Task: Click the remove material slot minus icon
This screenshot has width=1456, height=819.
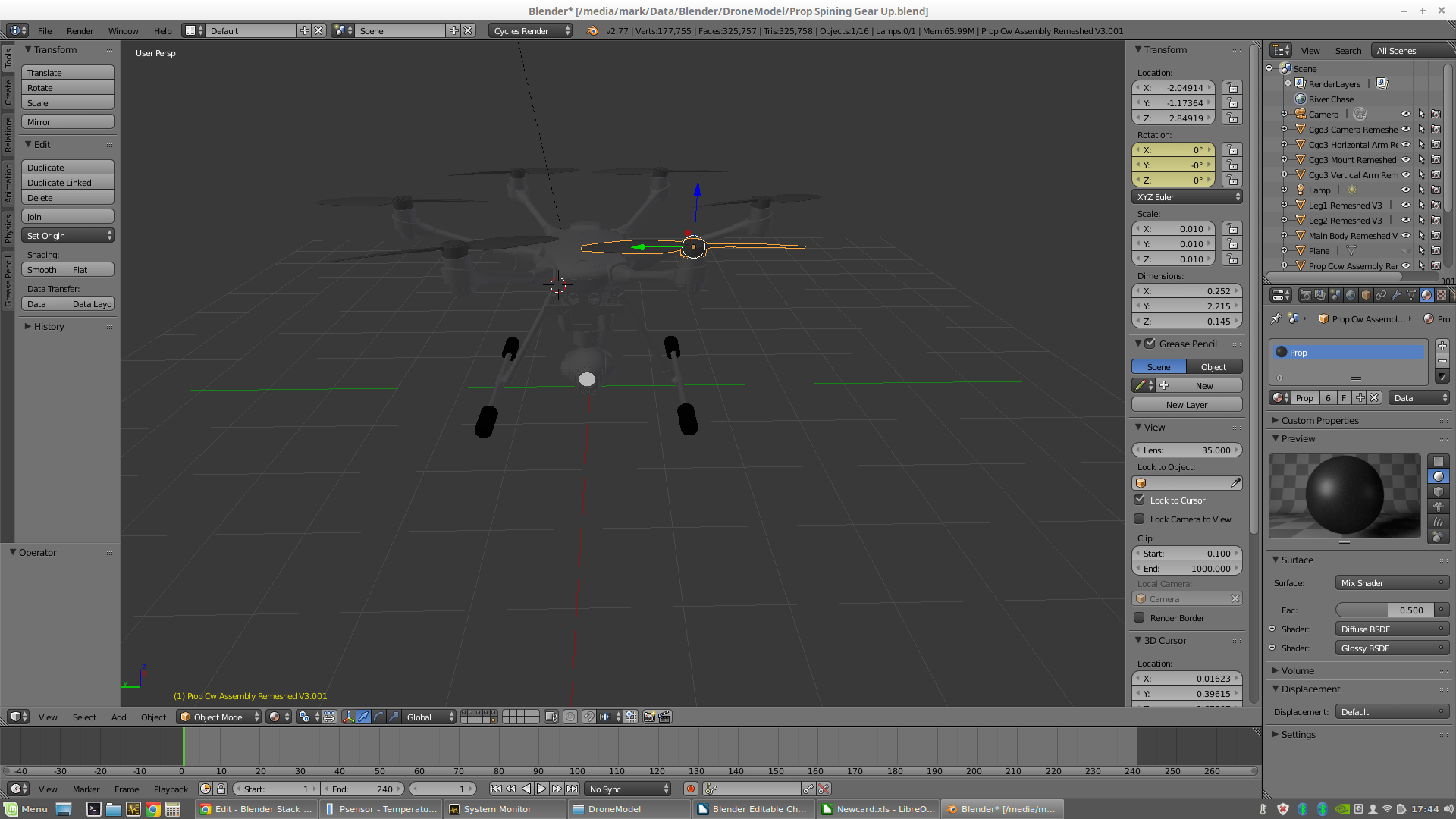Action: point(1442,361)
